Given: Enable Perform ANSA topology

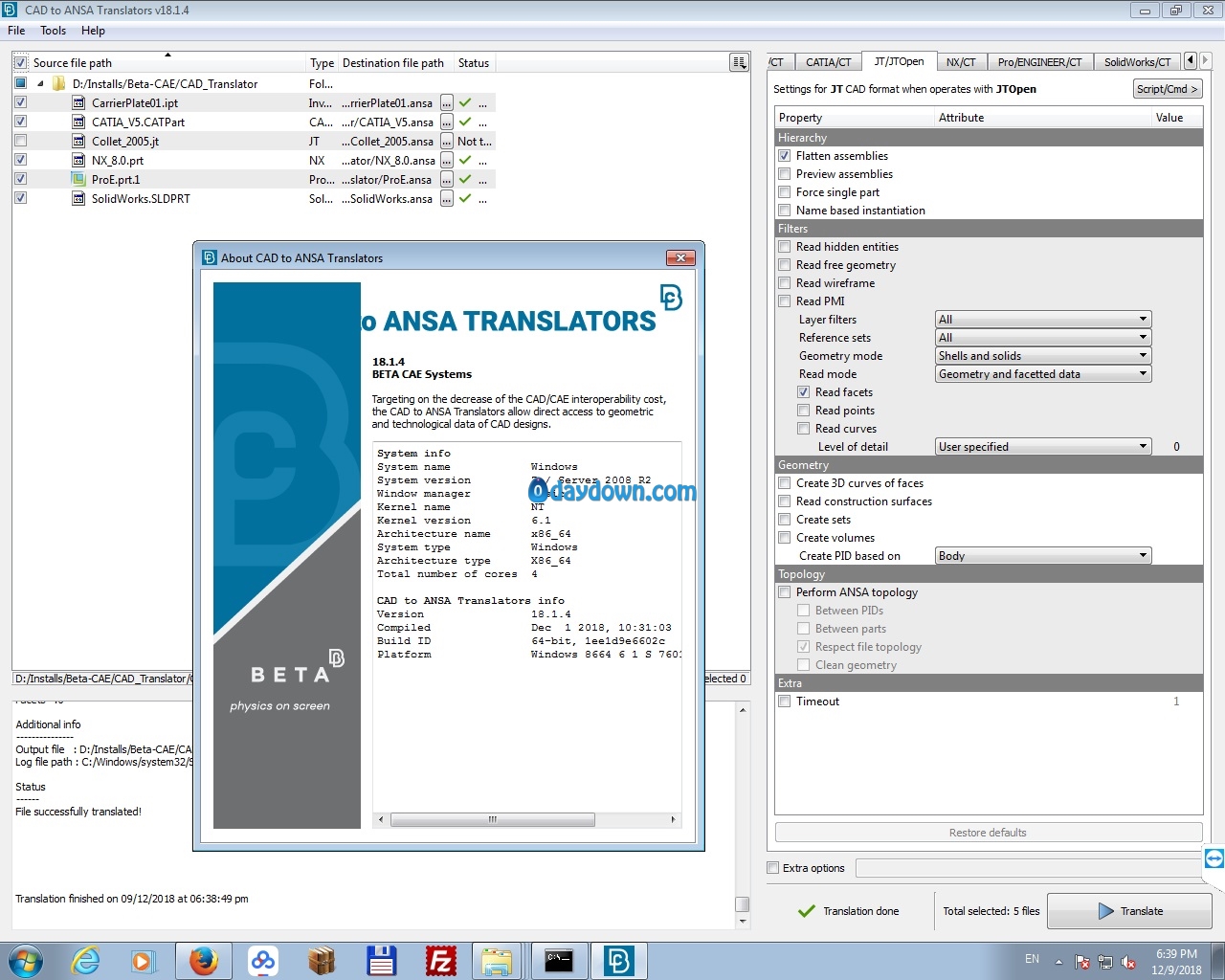Looking at the screenshot, I should click(x=785, y=592).
